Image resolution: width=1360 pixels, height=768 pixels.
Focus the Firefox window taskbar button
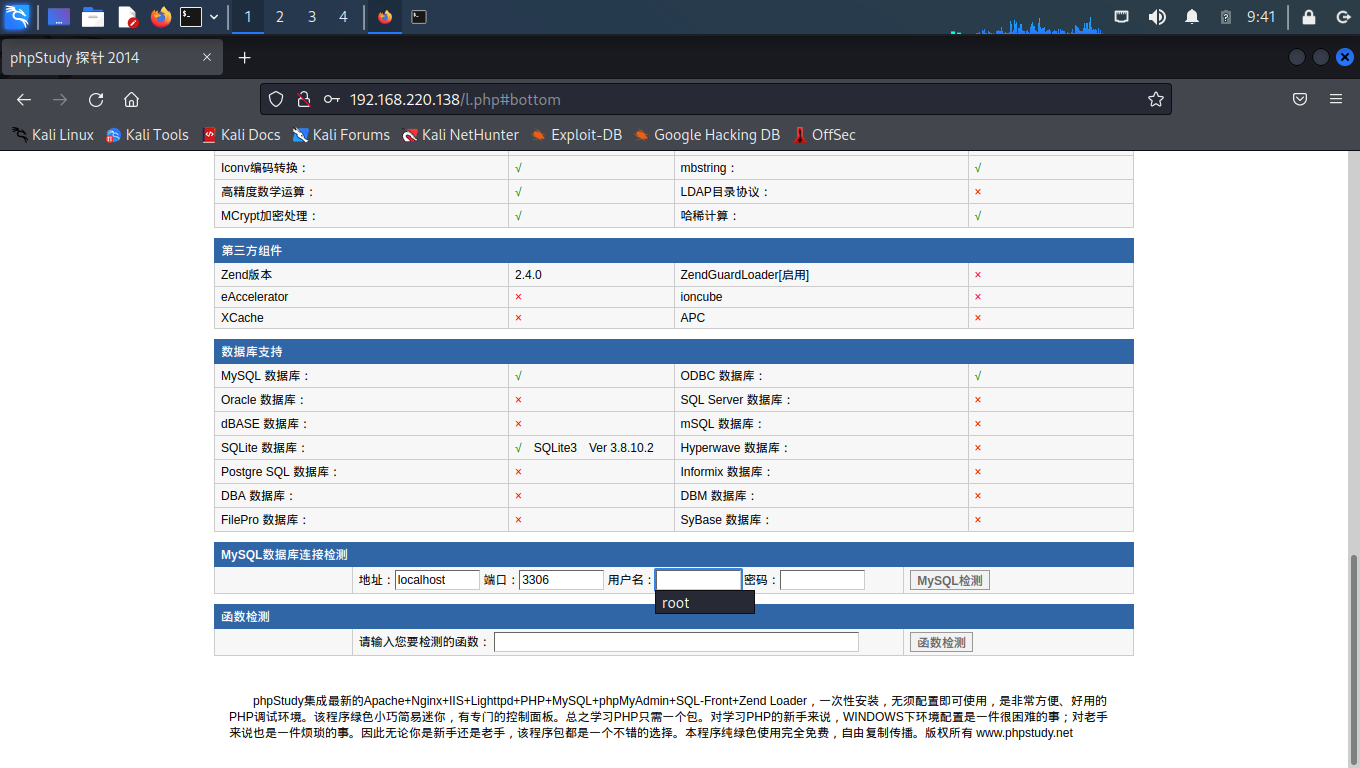(385, 16)
